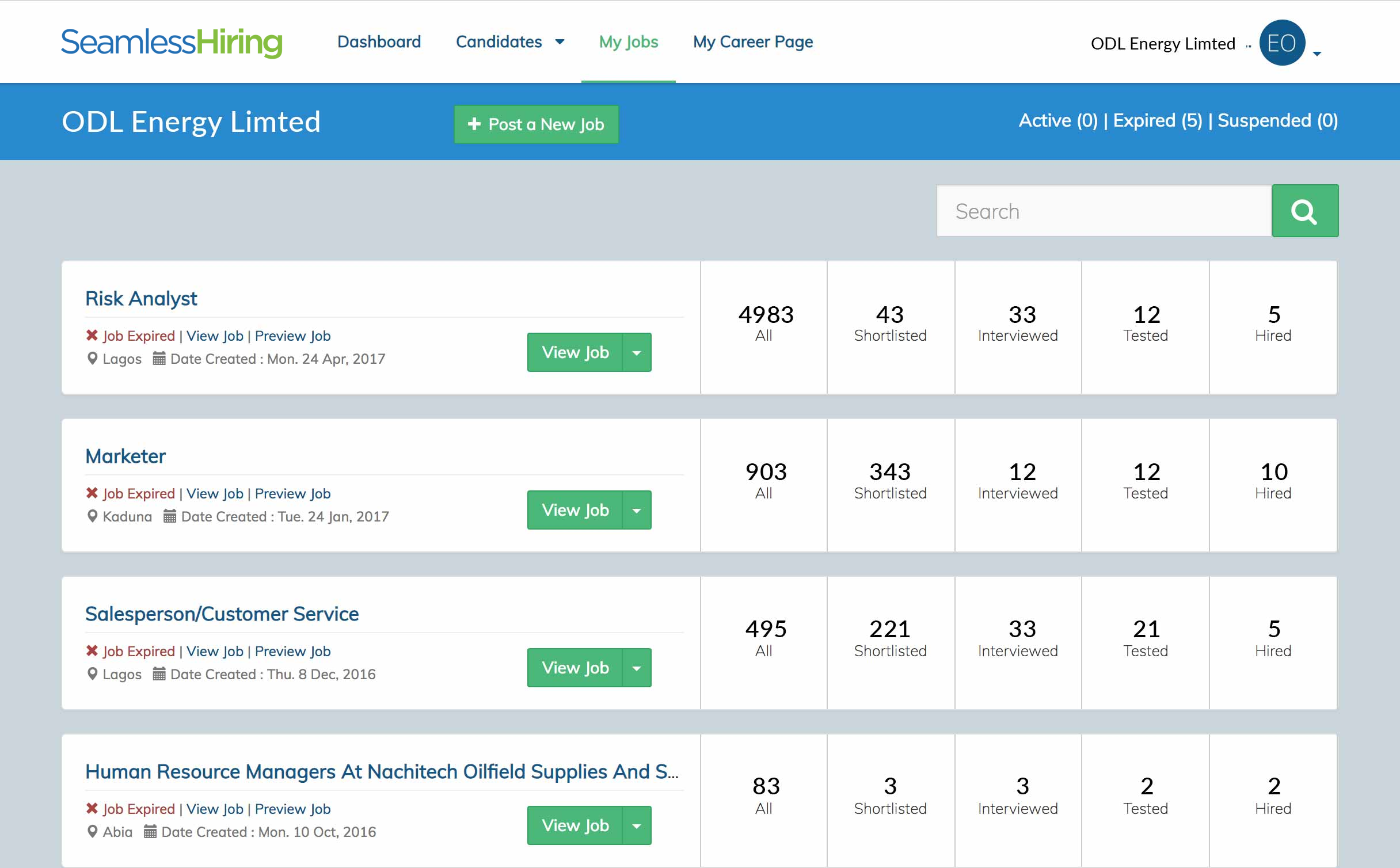This screenshot has height=868, width=1400.
Task: Filter by Expired (5) jobs
Action: point(1158,121)
